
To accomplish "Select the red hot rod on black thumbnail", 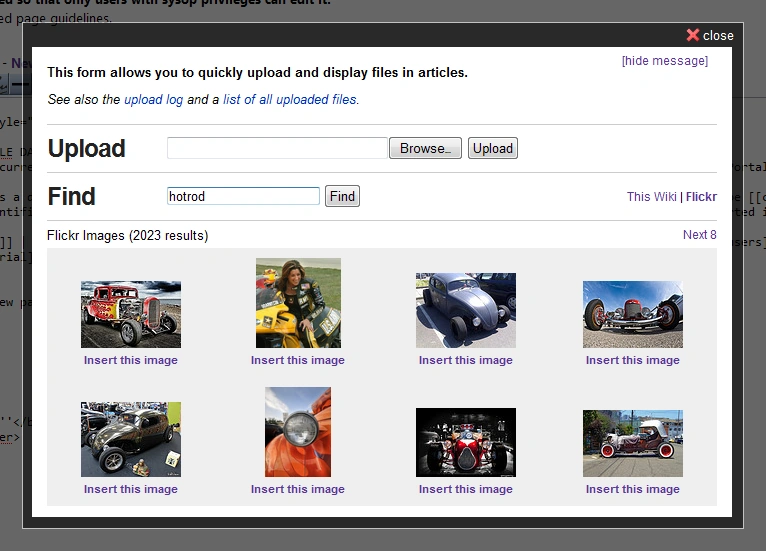I will point(466,443).
